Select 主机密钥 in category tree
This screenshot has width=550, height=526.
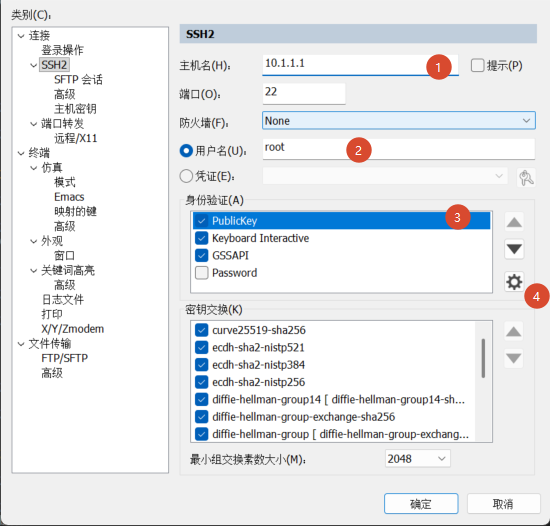[75, 109]
